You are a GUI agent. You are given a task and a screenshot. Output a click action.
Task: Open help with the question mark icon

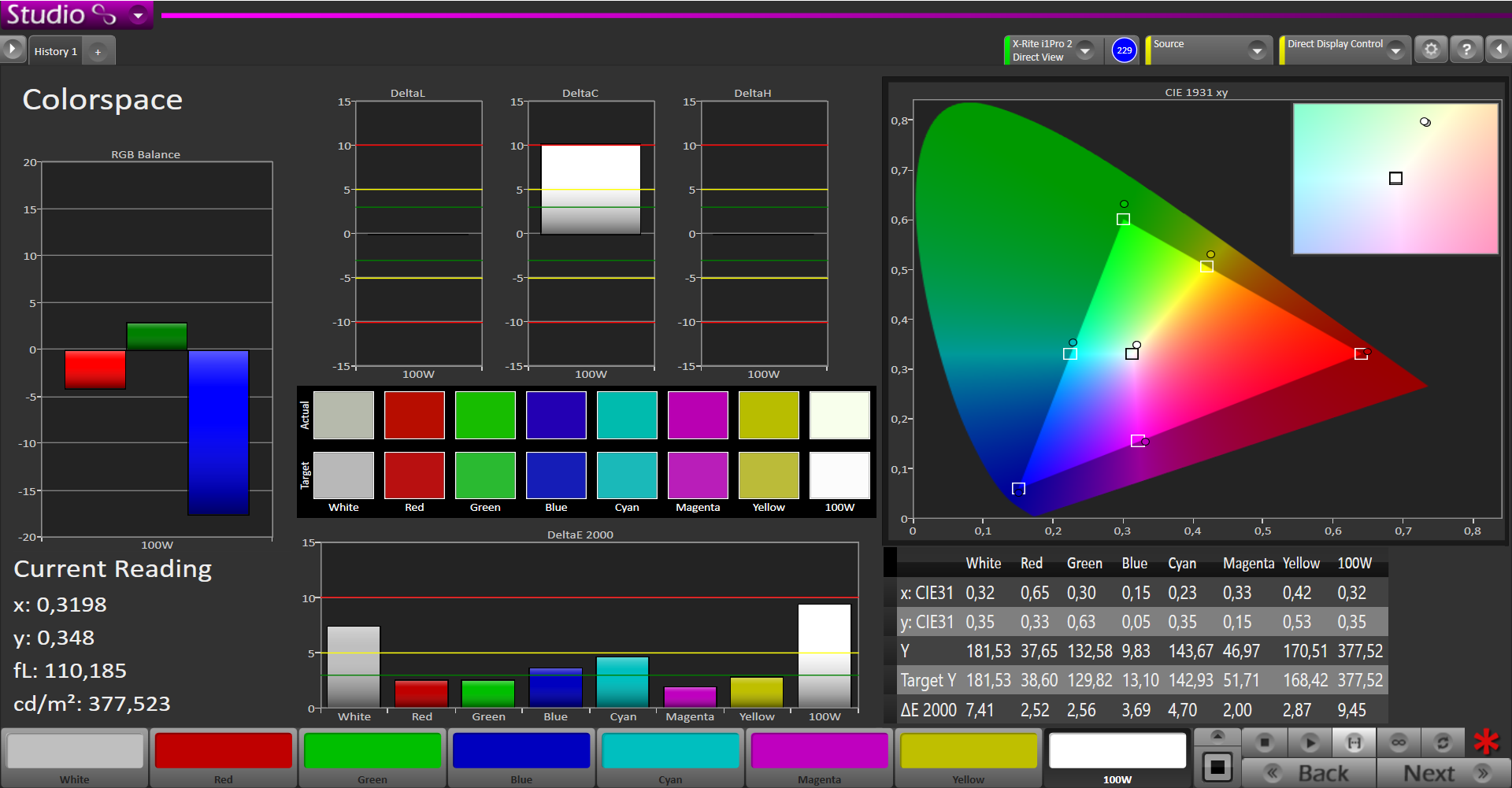pyautogui.click(x=1466, y=50)
